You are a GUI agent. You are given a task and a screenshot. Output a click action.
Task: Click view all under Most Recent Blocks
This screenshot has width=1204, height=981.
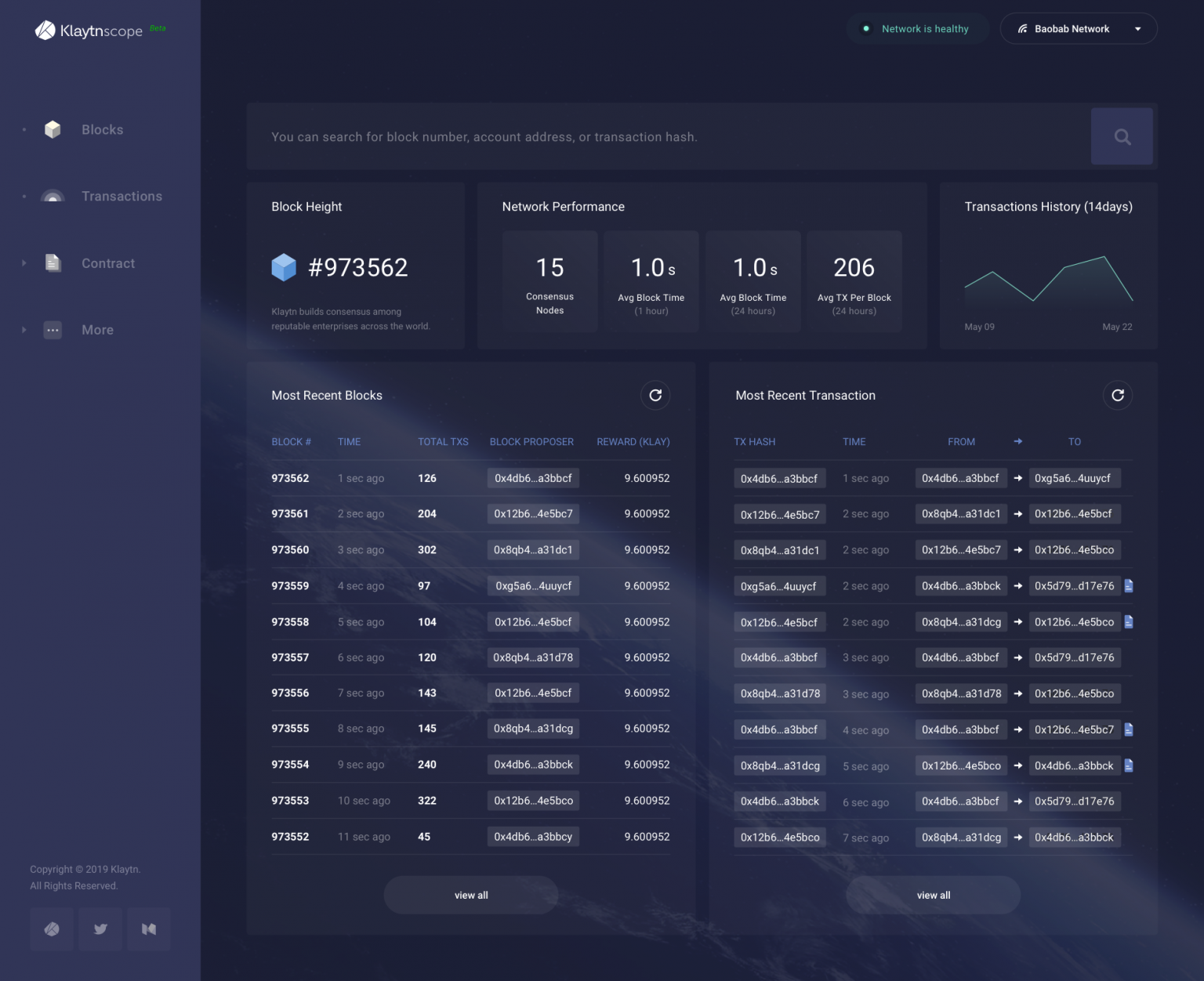click(x=470, y=895)
